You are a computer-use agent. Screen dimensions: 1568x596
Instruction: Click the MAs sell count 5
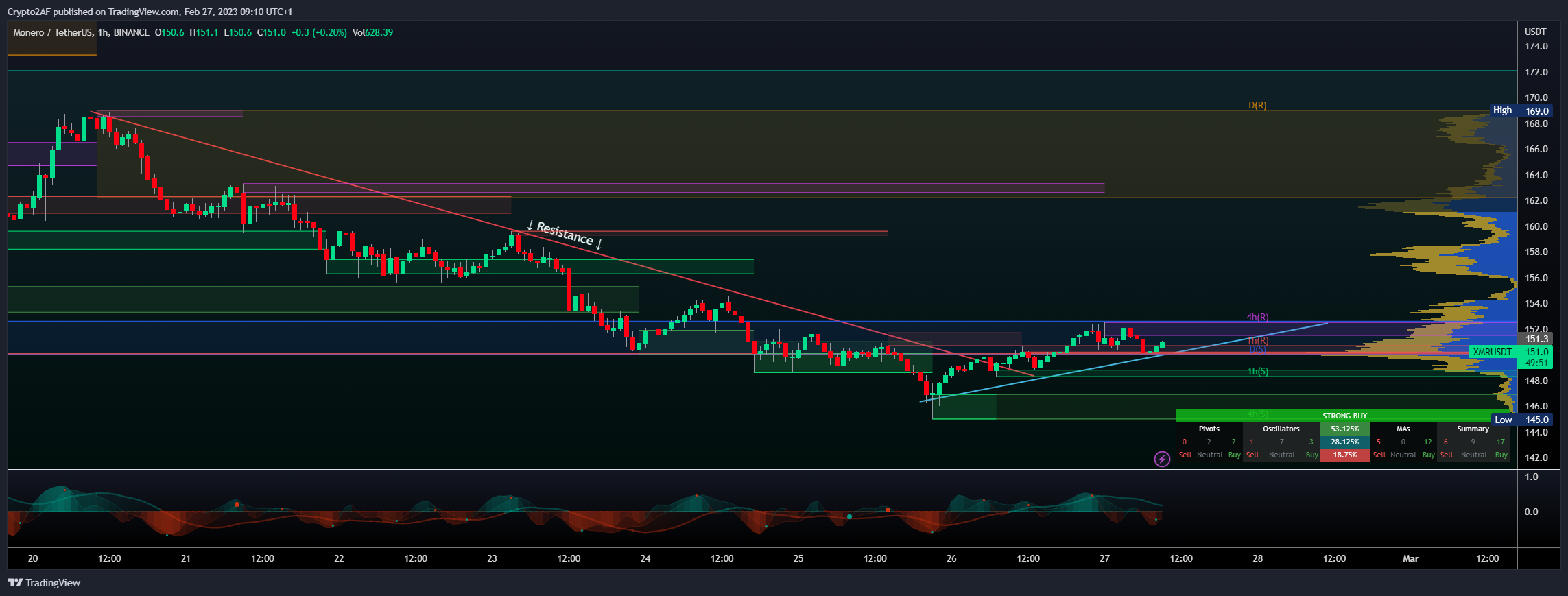pyautogui.click(x=1379, y=442)
